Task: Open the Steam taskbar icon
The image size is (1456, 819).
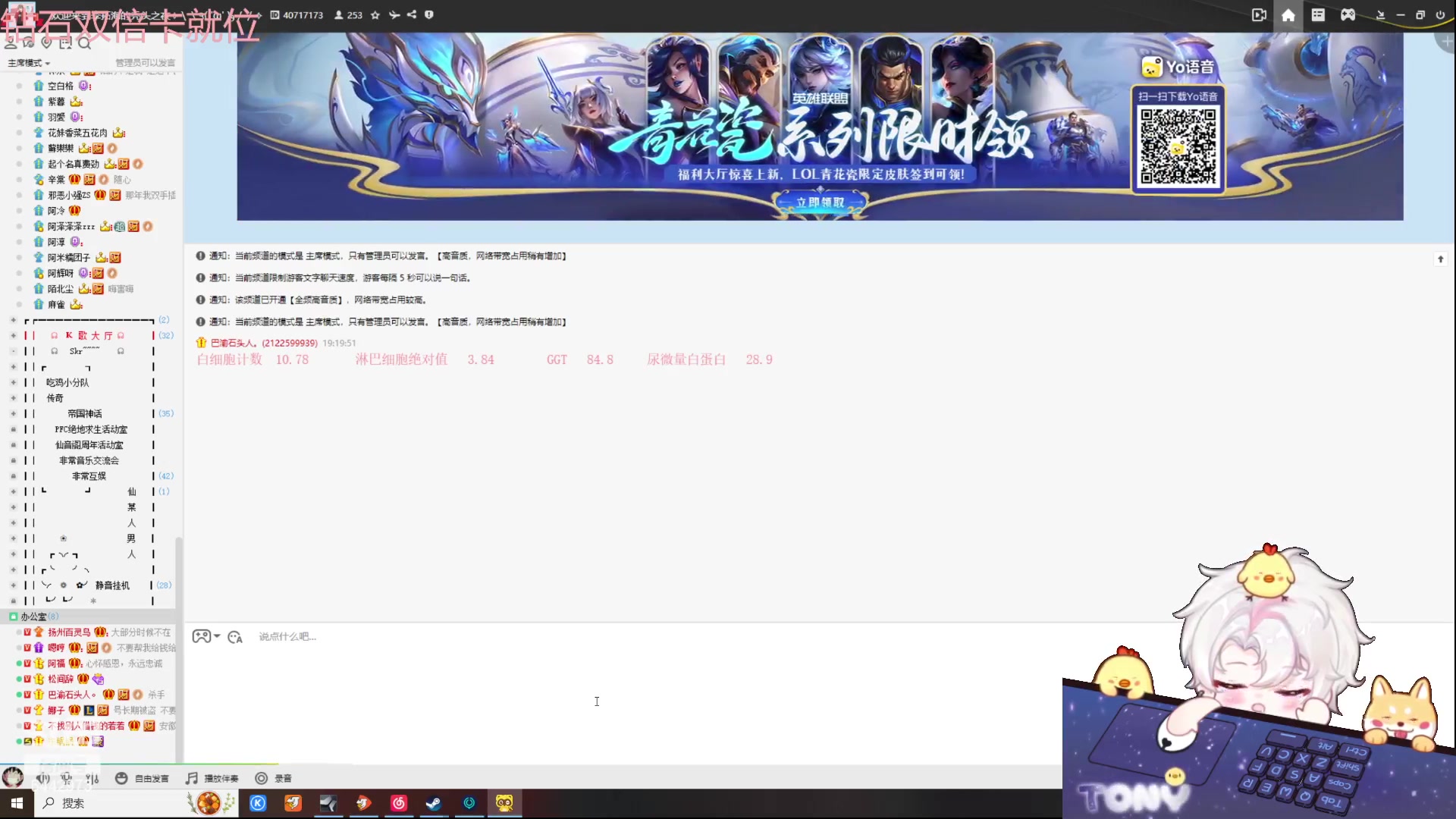Action: tap(434, 803)
